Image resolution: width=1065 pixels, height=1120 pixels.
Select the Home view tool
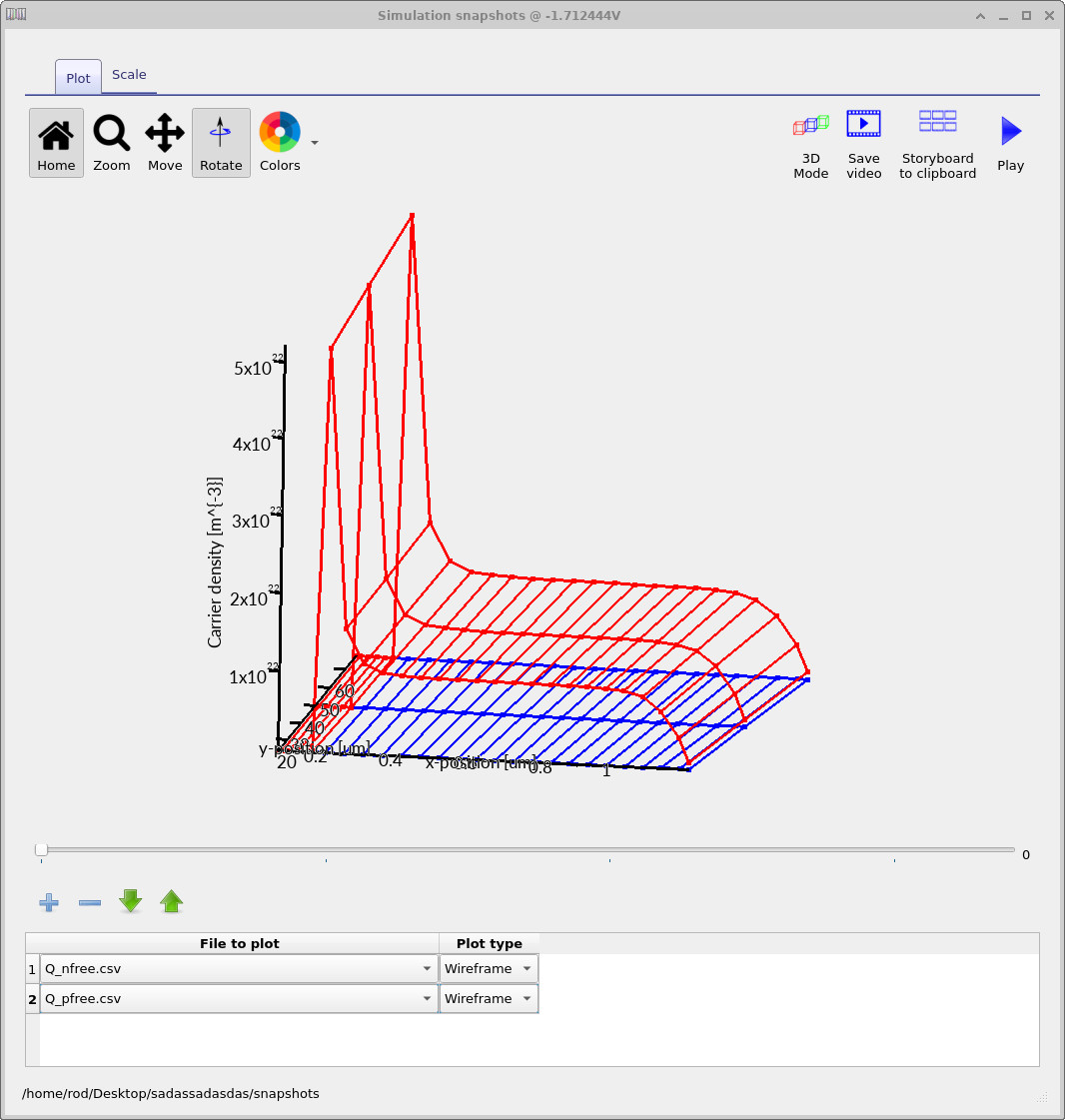(x=55, y=140)
